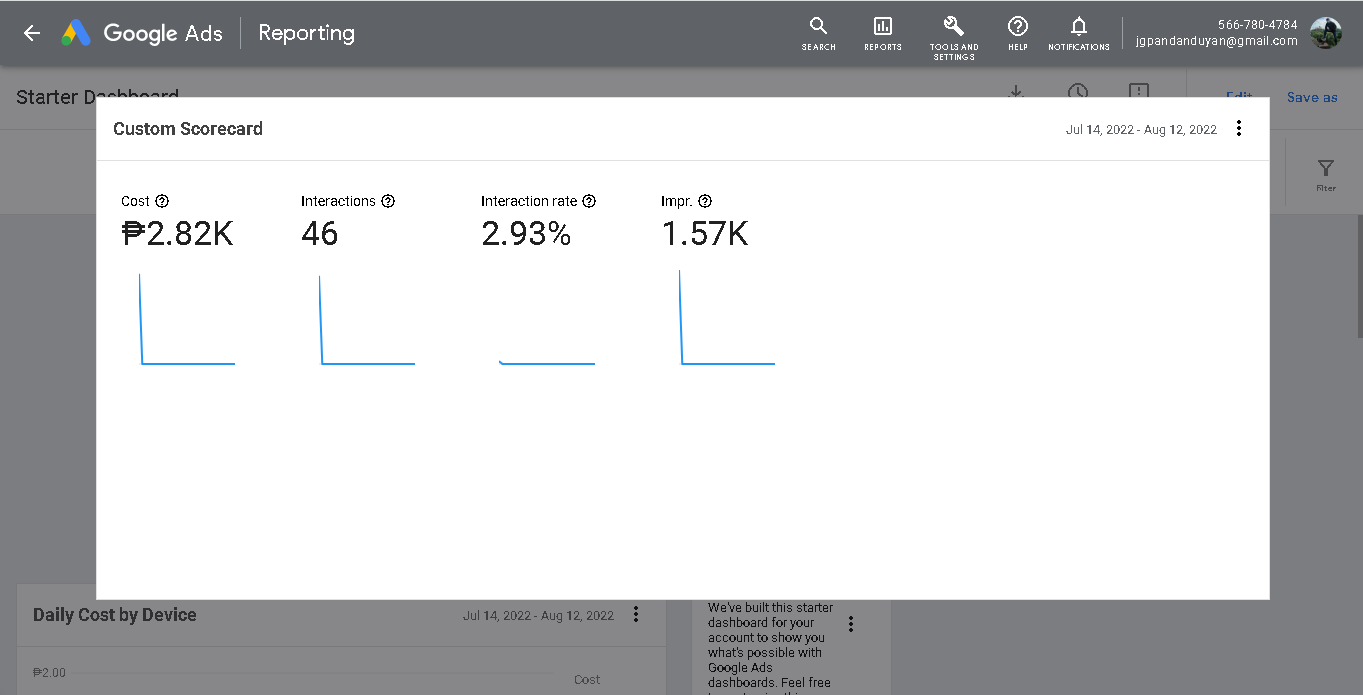The width and height of the screenshot is (1363, 695).
Task: Open starter dashboard note options menu
Action: click(x=851, y=624)
